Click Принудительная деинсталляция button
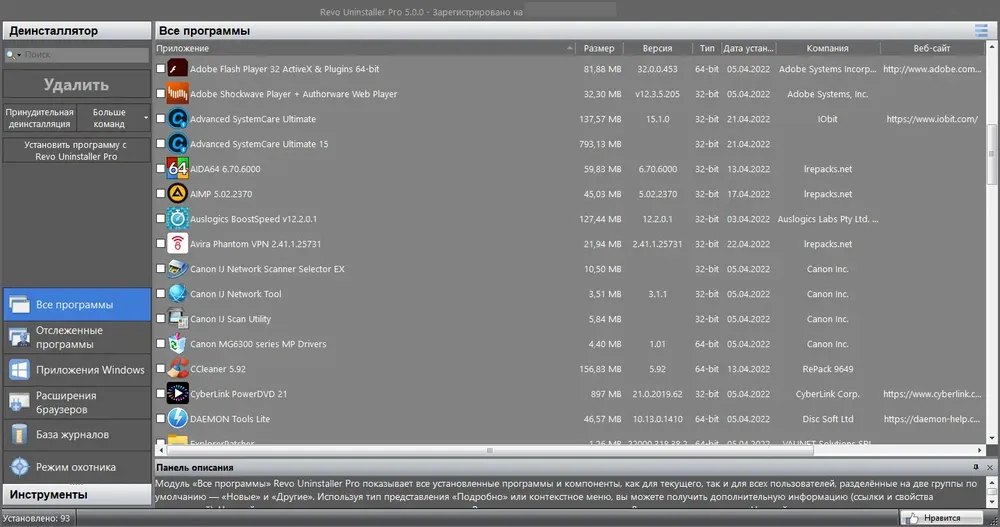The height and width of the screenshot is (527, 1000). 40,117
